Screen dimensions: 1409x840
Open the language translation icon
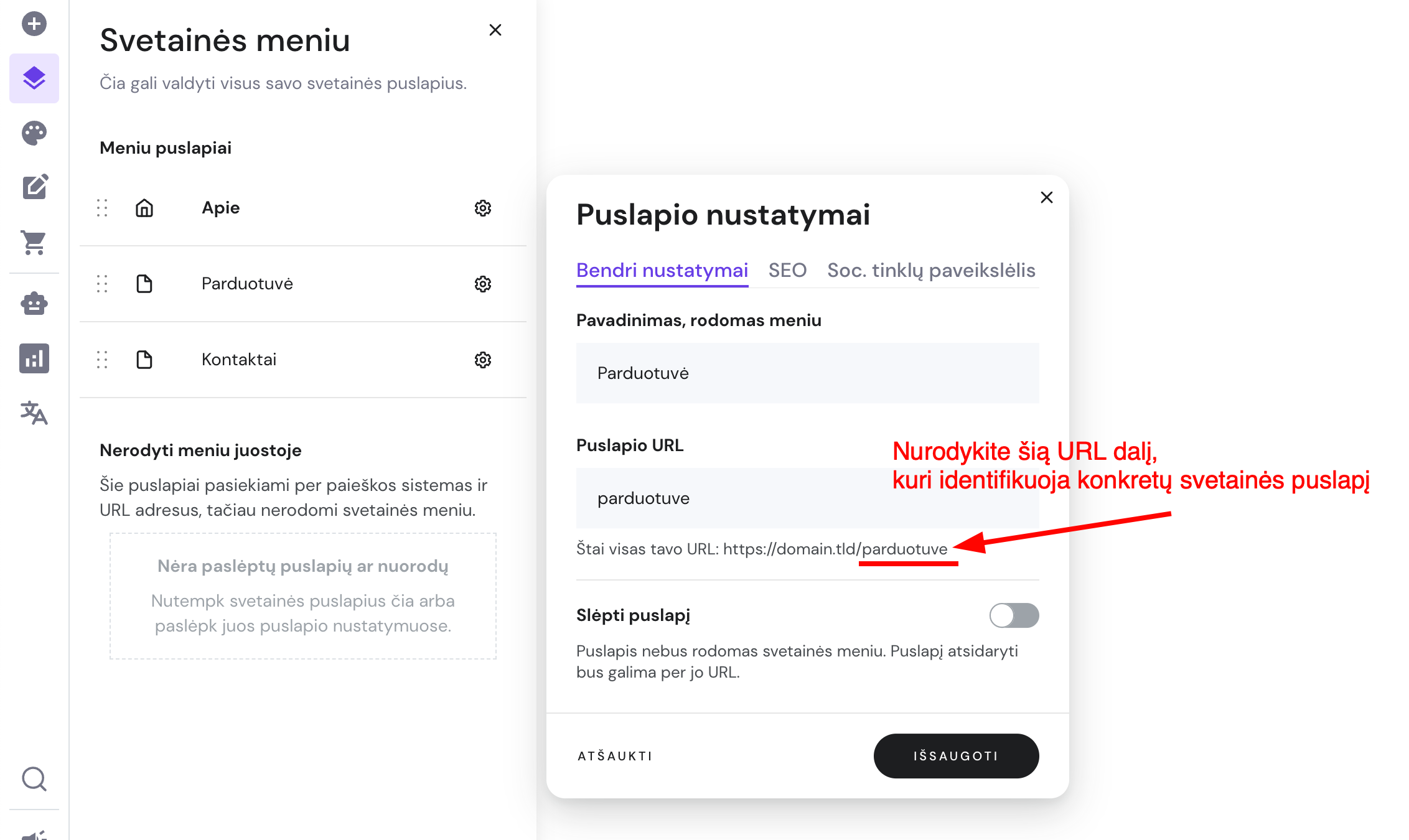34,413
